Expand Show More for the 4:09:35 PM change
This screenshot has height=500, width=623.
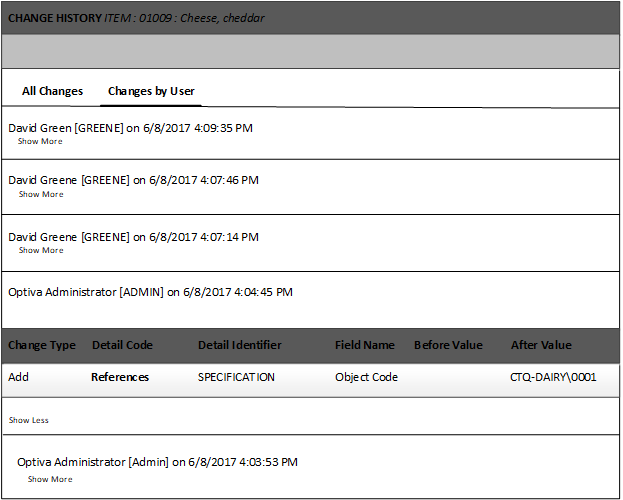(x=40, y=142)
